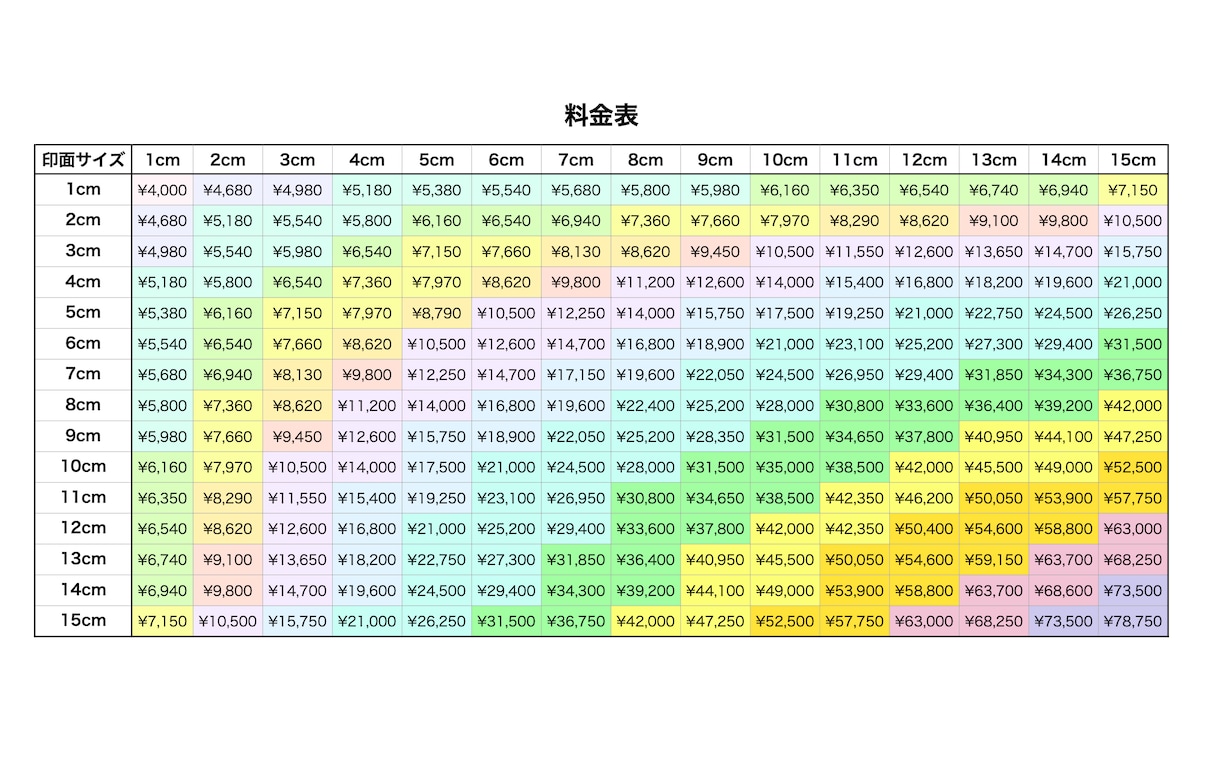Click the 1cm column header
1220x763 pixels.
coord(162,160)
